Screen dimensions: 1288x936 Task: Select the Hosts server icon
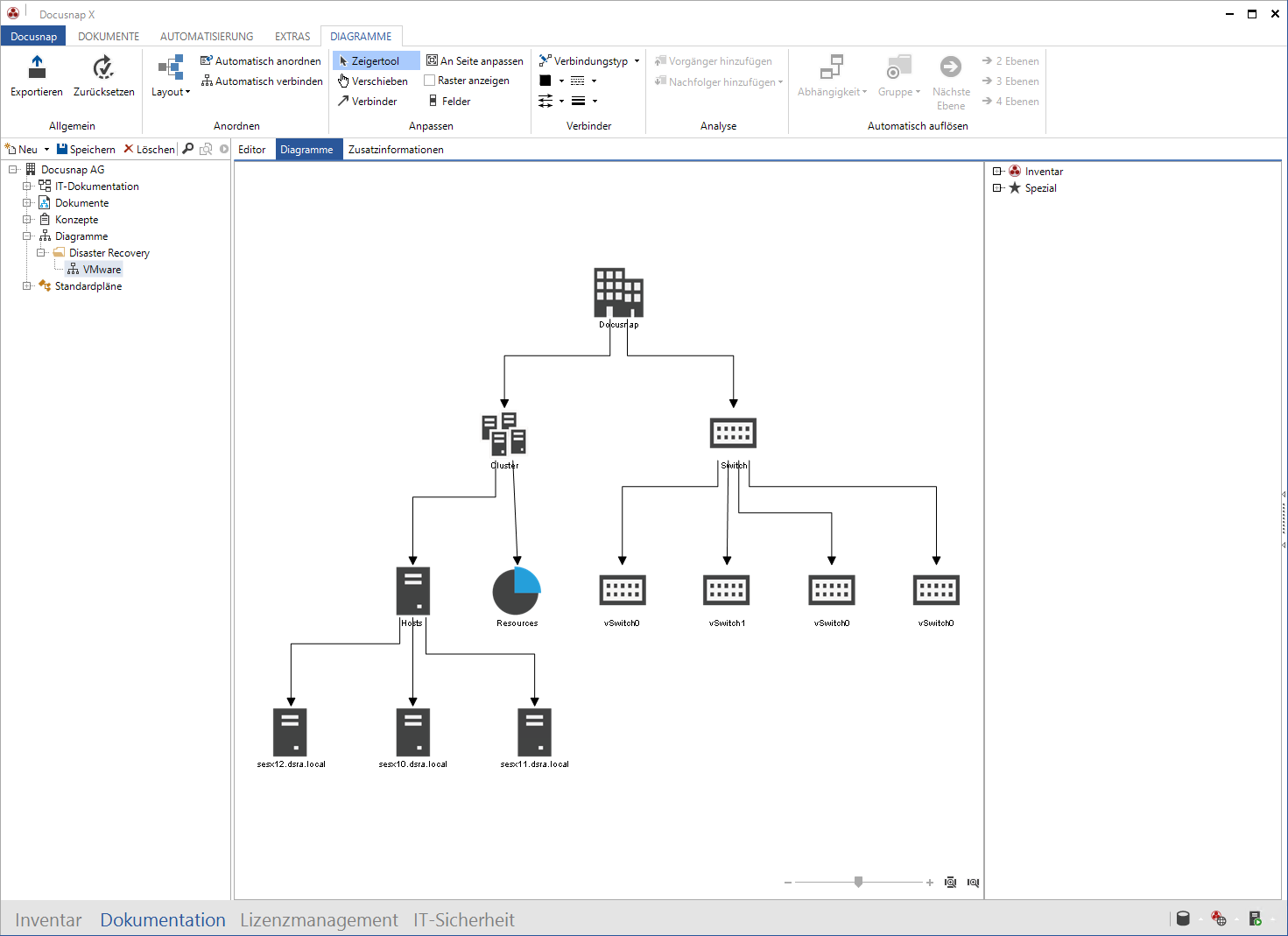[412, 591]
